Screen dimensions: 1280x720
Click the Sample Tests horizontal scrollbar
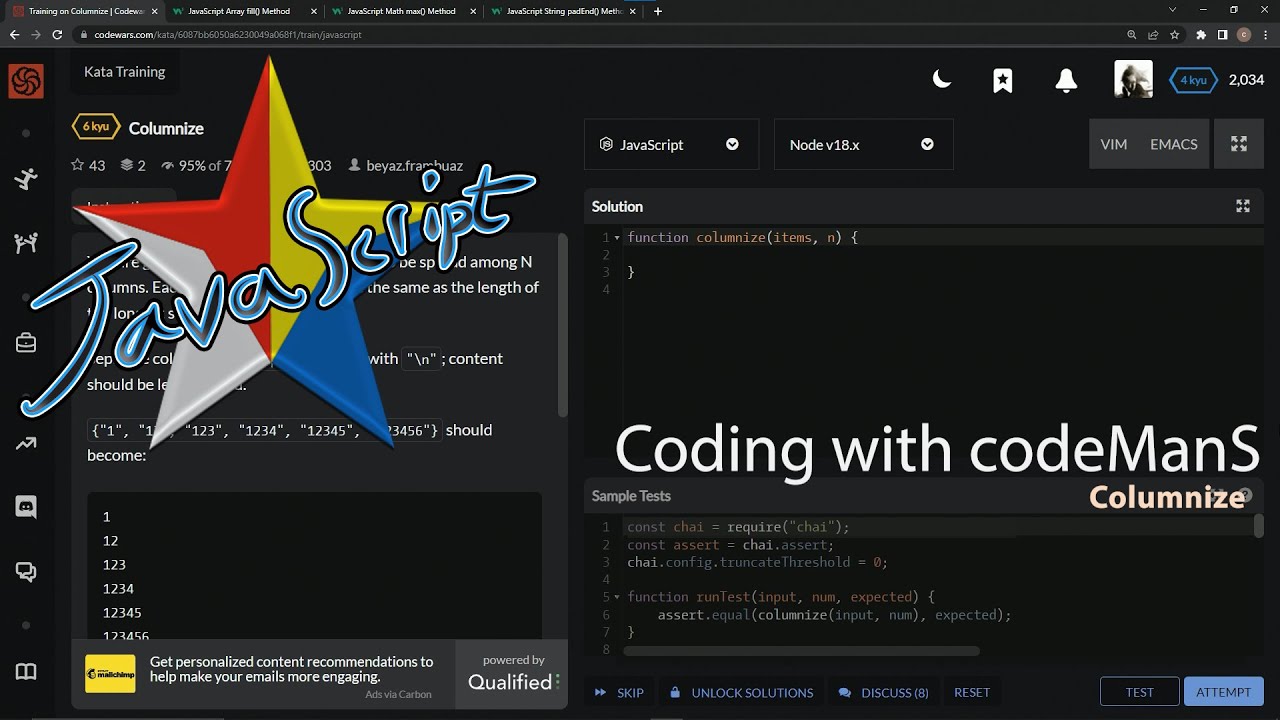point(801,651)
